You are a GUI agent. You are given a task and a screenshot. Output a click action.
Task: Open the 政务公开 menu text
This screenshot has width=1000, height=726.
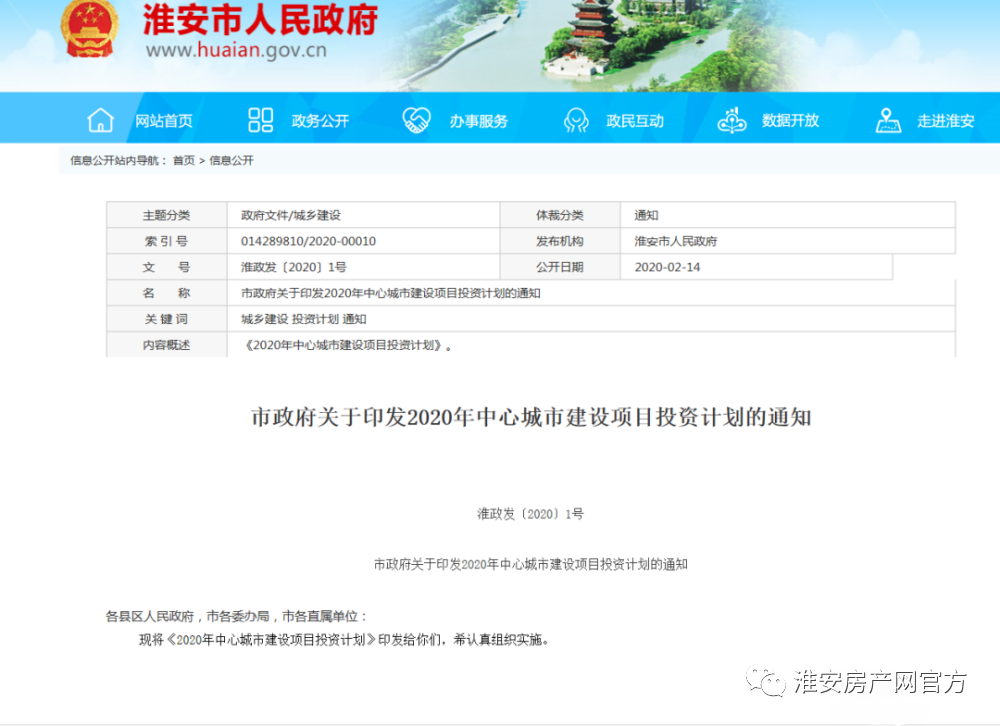coord(320,121)
